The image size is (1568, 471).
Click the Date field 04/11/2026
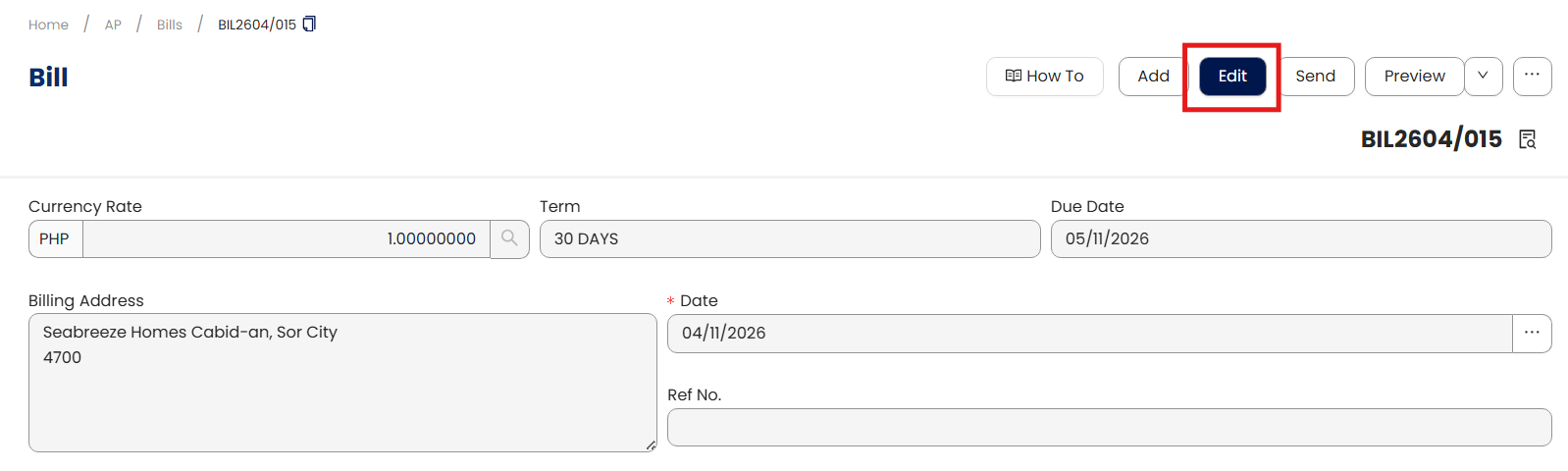pyautogui.click(x=1089, y=333)
